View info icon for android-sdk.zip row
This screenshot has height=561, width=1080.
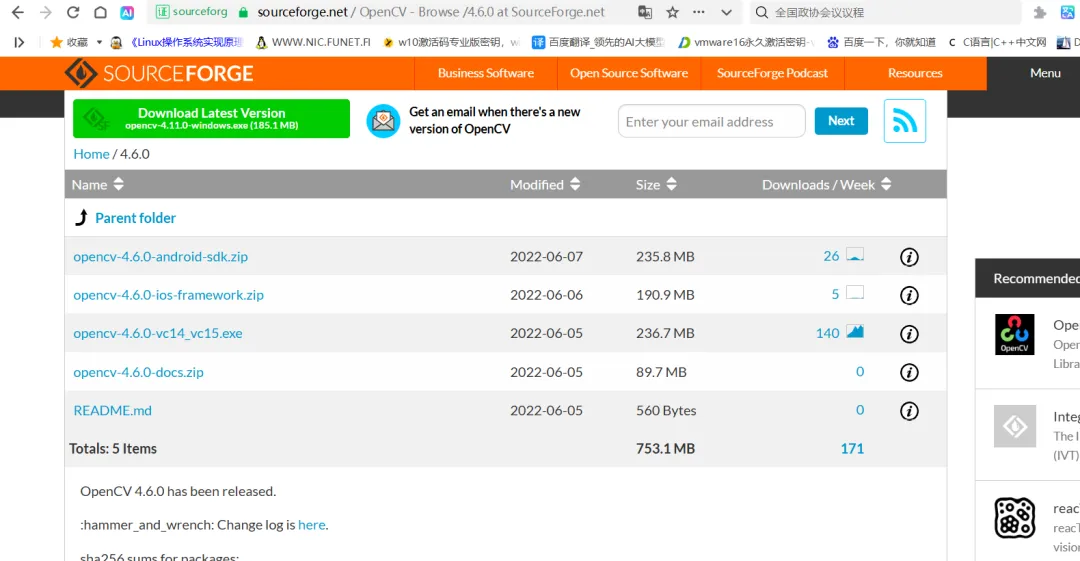(x=909, y=257)
